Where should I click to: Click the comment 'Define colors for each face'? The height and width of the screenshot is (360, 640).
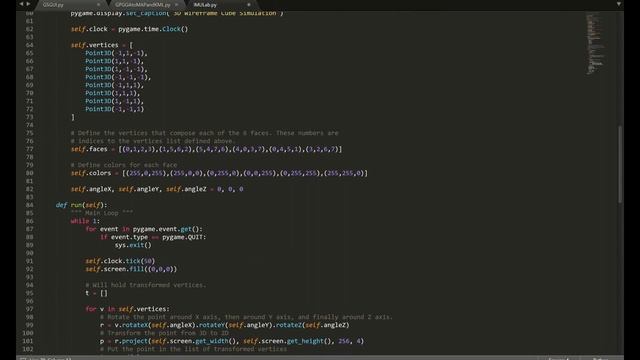[x=124, y=165]
